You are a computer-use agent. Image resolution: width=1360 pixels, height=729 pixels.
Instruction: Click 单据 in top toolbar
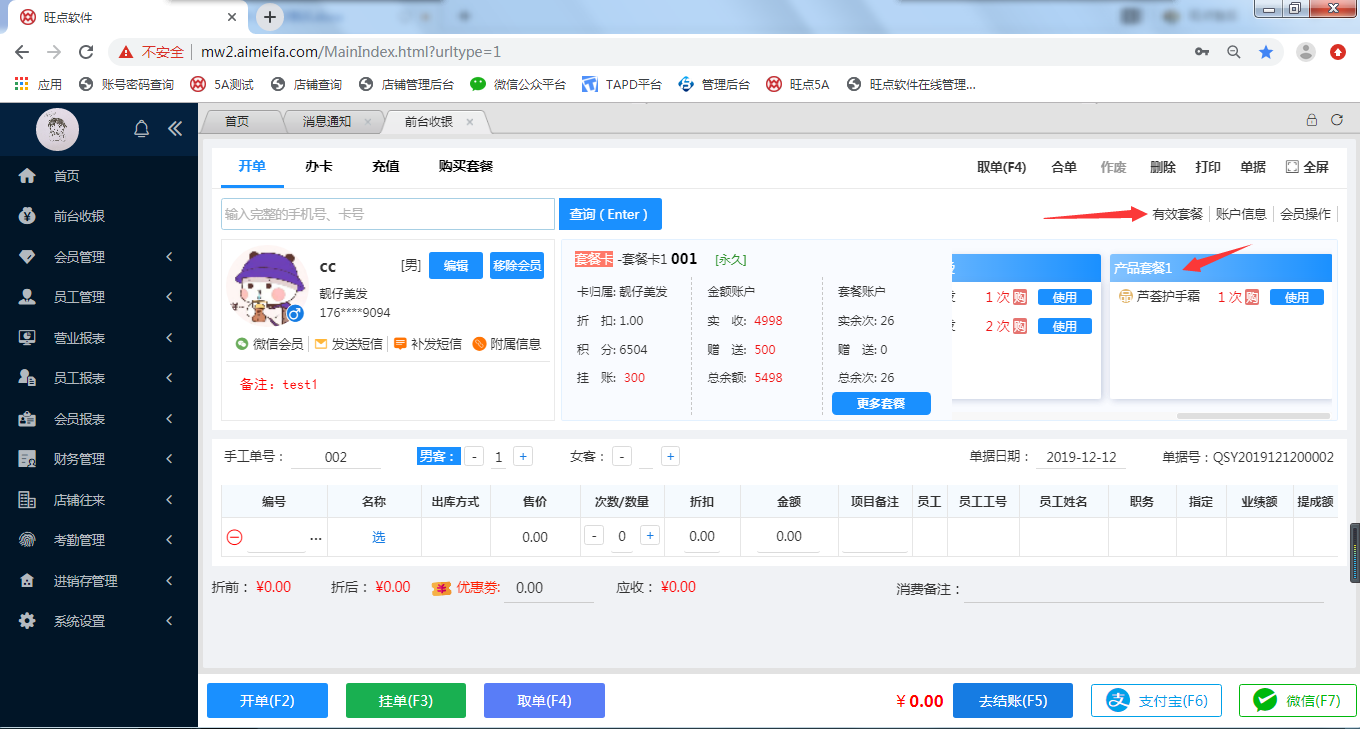(1253, 168)
